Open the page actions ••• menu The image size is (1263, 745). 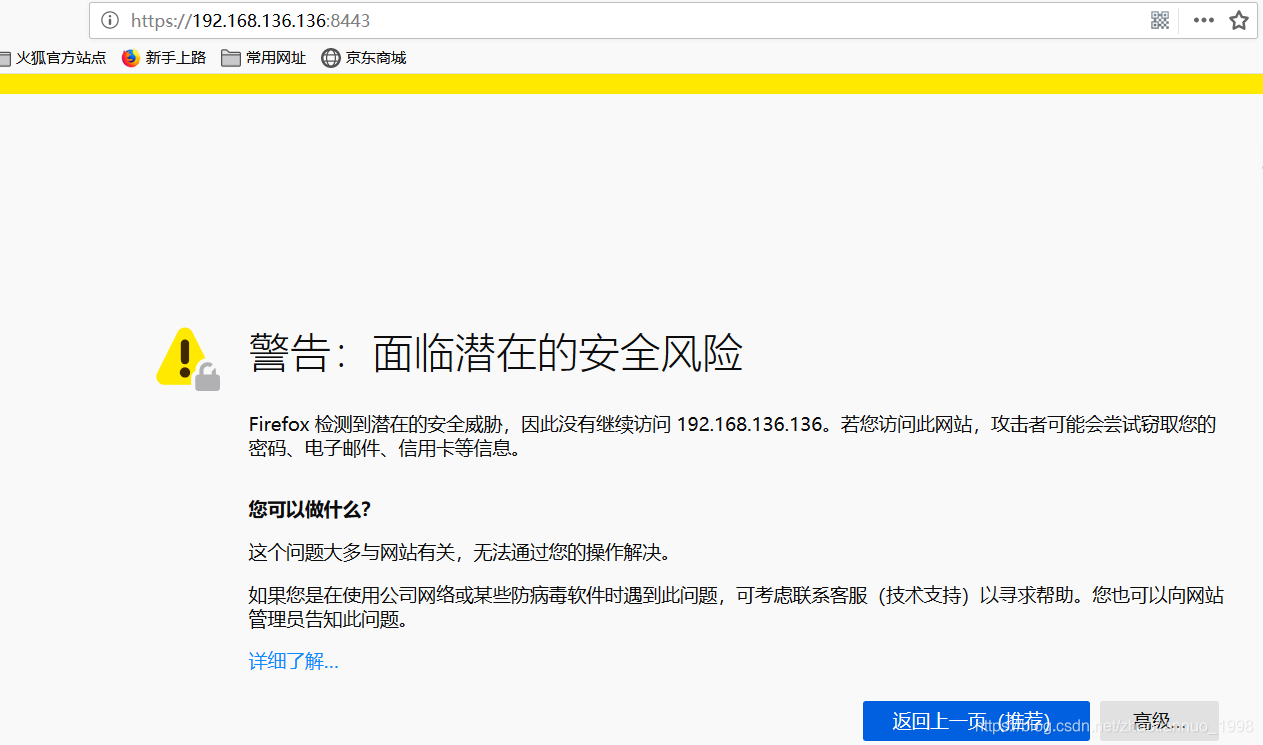1203,19
